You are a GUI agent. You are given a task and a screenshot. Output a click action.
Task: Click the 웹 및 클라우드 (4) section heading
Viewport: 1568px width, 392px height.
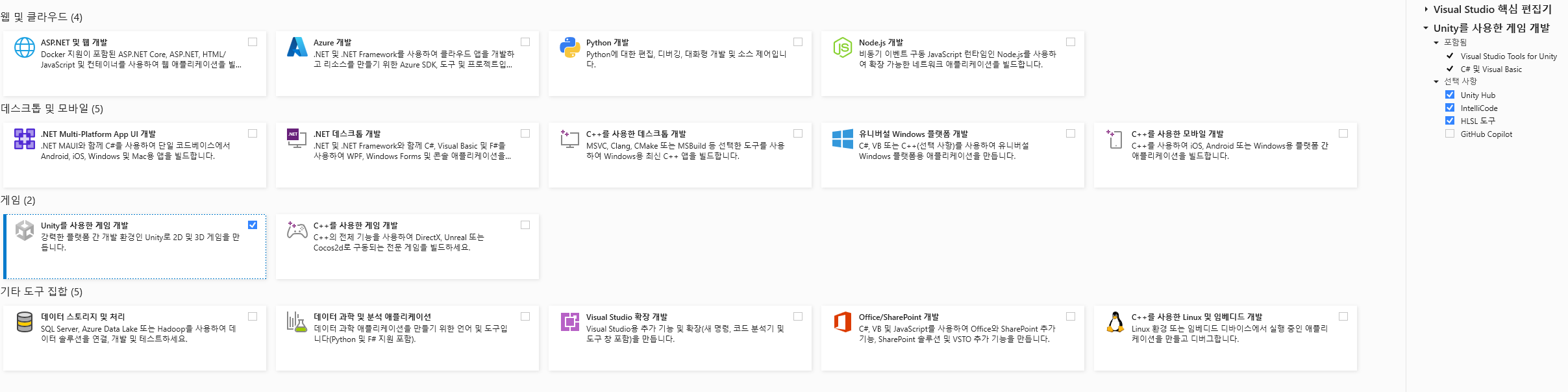click(x=42, y=17)
